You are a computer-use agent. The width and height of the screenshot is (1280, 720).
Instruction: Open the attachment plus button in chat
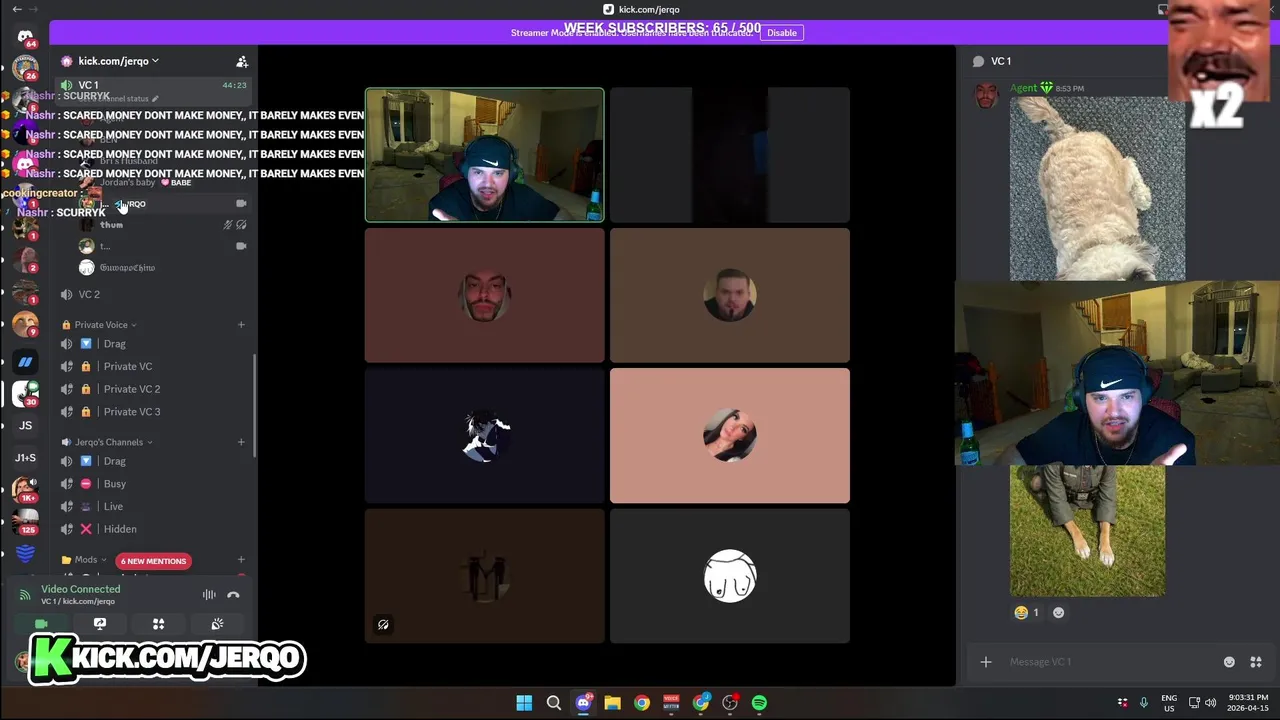(985, 662)
